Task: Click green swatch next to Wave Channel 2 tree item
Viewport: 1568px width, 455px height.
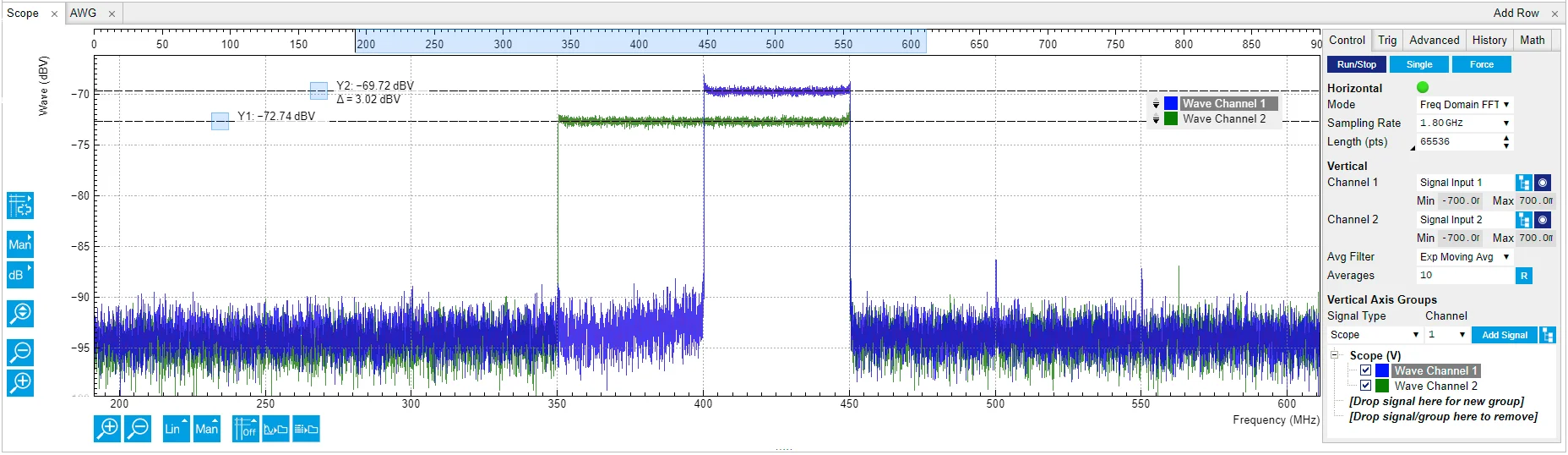Action: click(1382, 386)
